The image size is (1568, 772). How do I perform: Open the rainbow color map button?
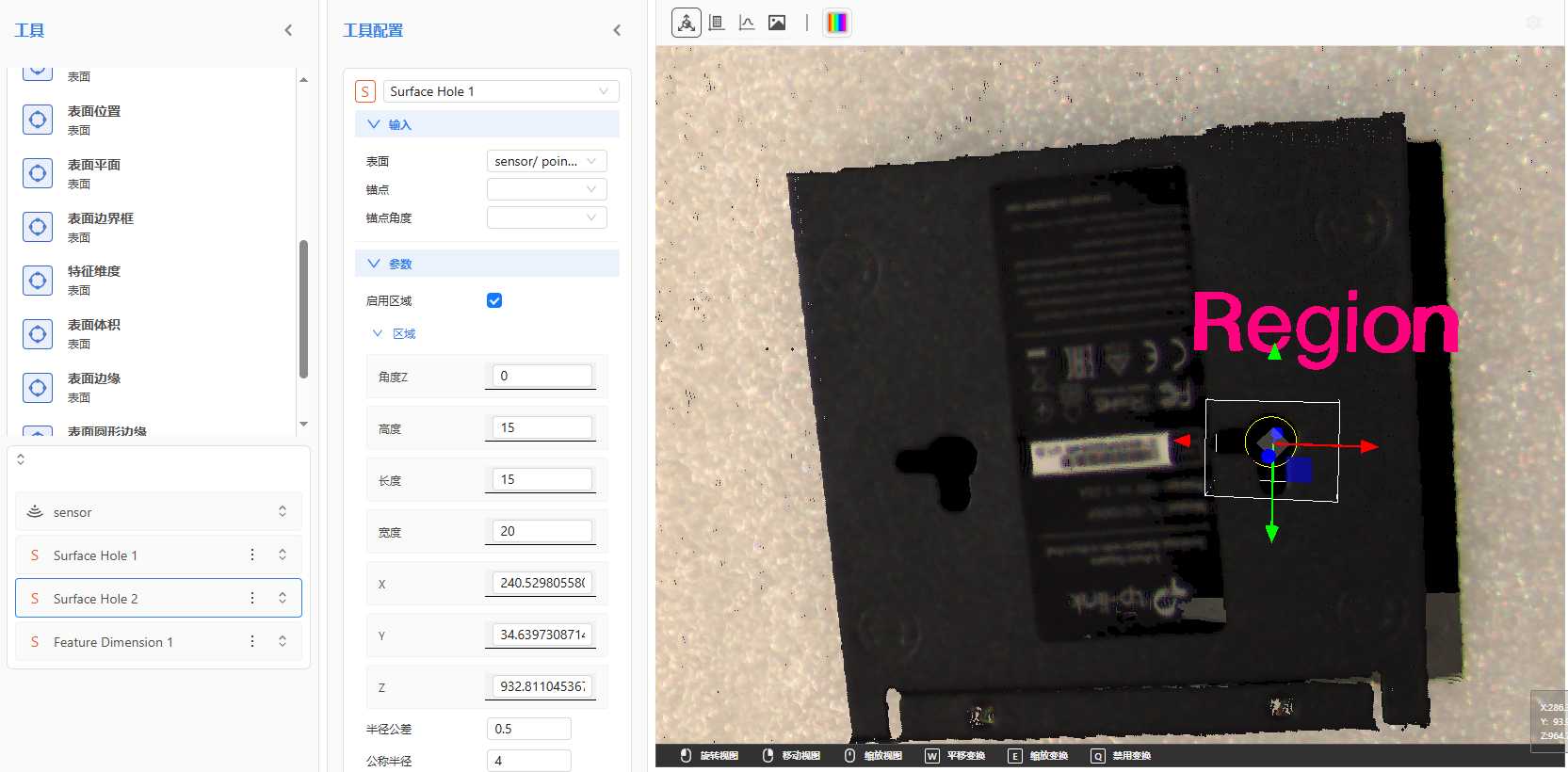[x=836, y=23]
